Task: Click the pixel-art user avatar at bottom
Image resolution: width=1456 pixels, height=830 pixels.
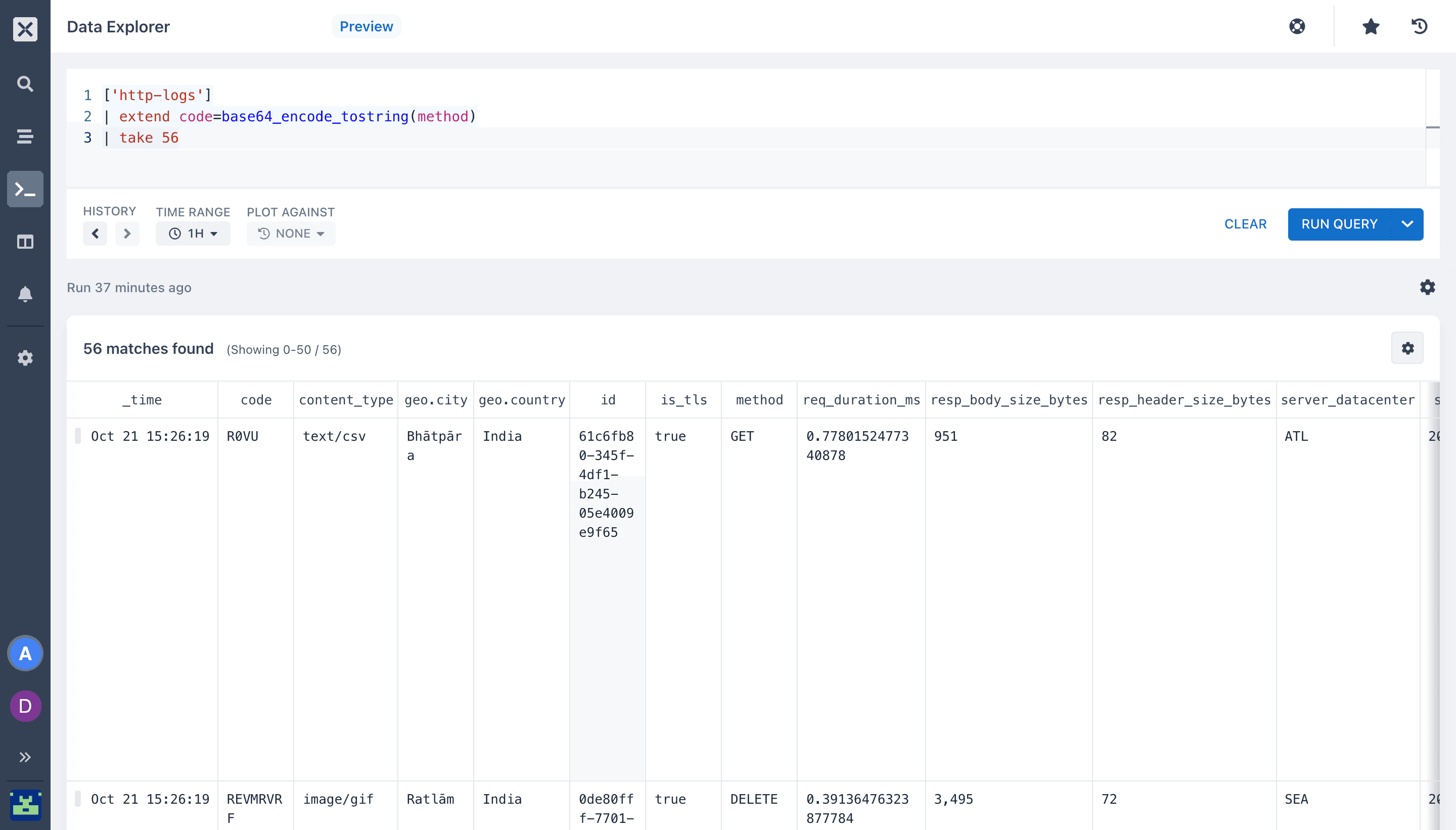Action: click(25, 805)
